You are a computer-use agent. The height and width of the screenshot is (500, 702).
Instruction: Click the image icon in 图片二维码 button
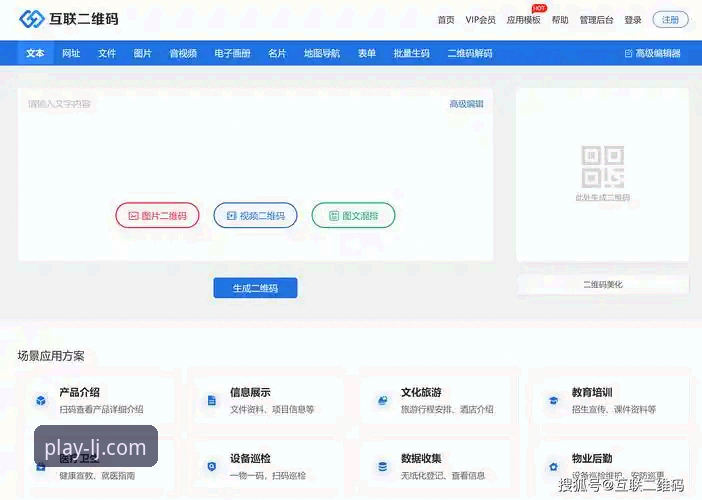133,216
